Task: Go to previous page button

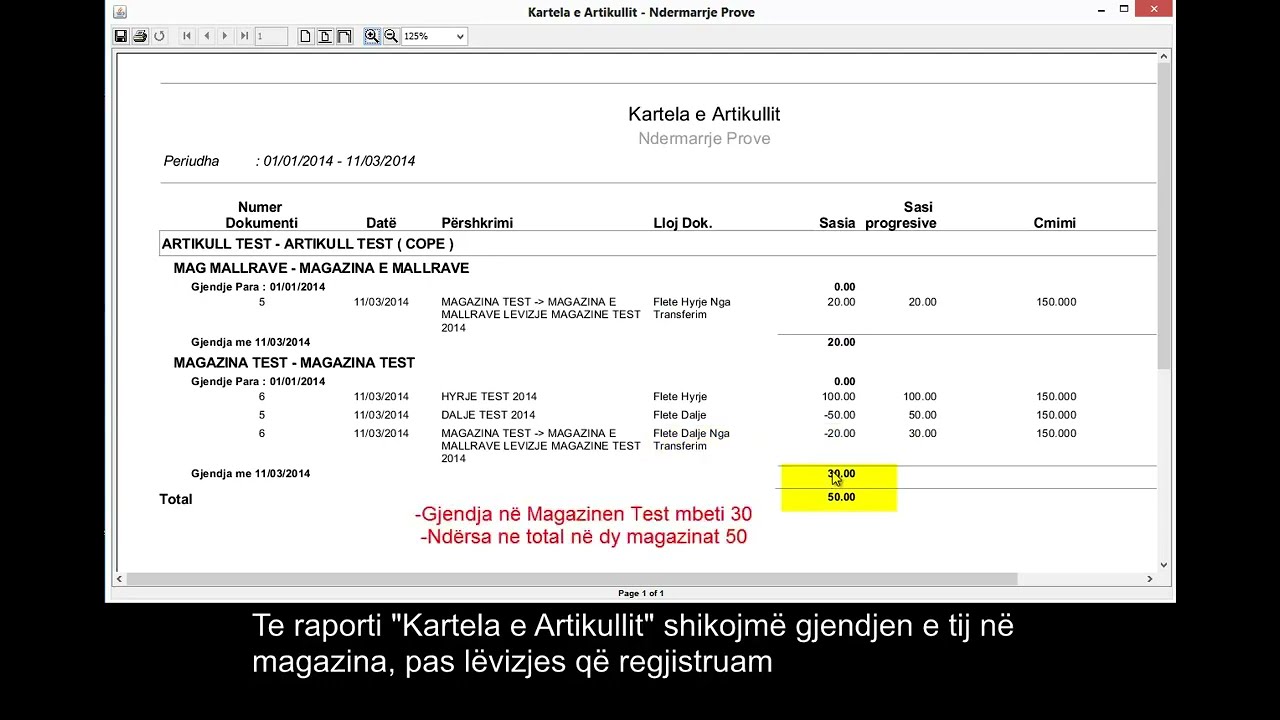Action: [206, 36]
